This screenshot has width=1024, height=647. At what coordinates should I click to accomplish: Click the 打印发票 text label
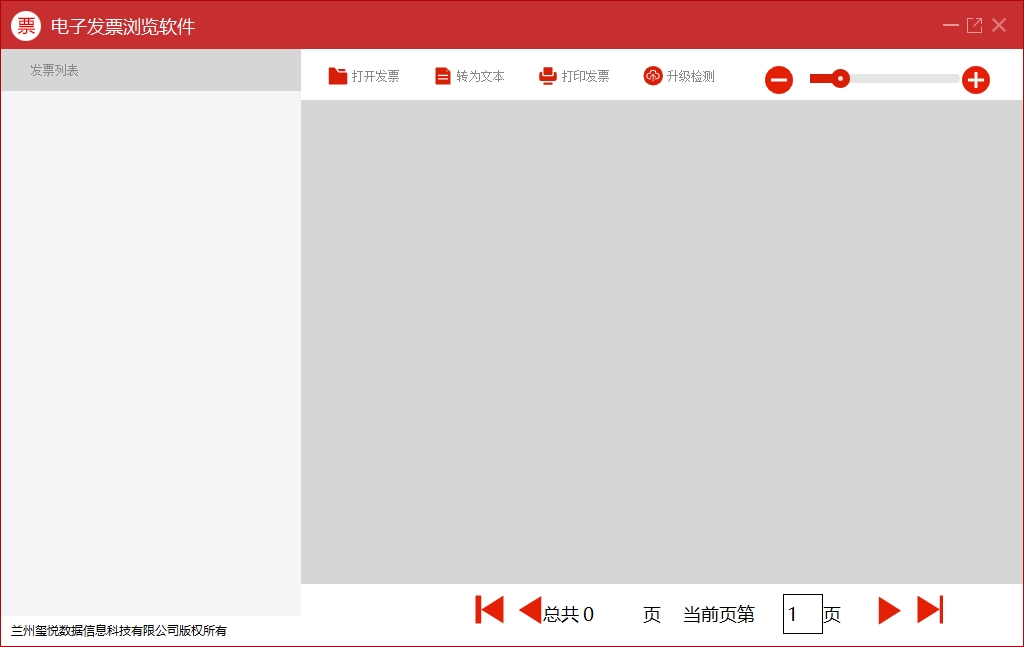click(x=585, y=76)
